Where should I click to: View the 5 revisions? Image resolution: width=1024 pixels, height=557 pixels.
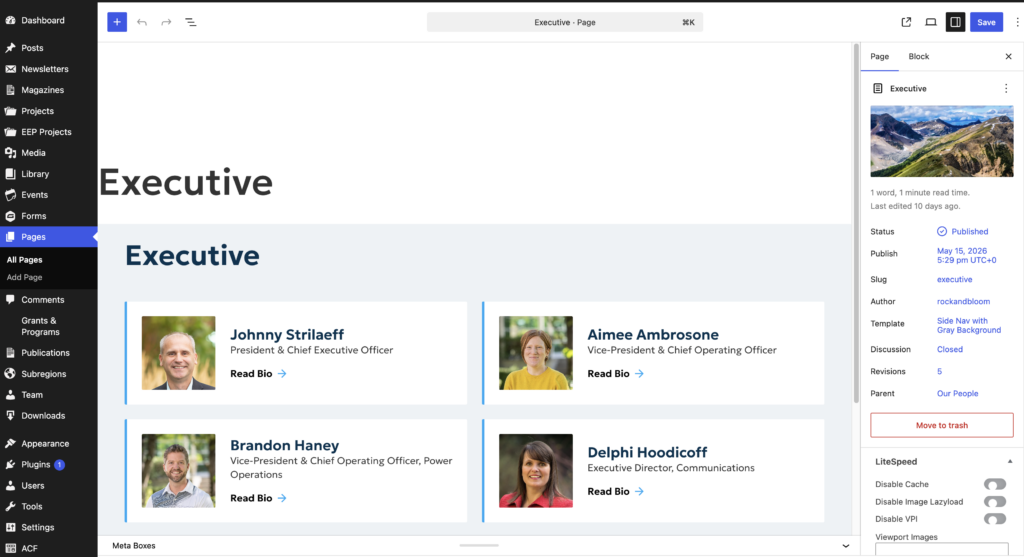click(939, 372)
